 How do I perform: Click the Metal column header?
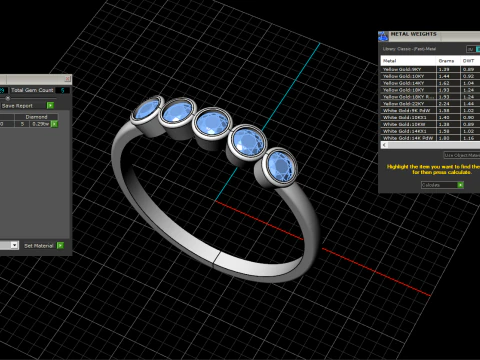(x=408, y=61)
